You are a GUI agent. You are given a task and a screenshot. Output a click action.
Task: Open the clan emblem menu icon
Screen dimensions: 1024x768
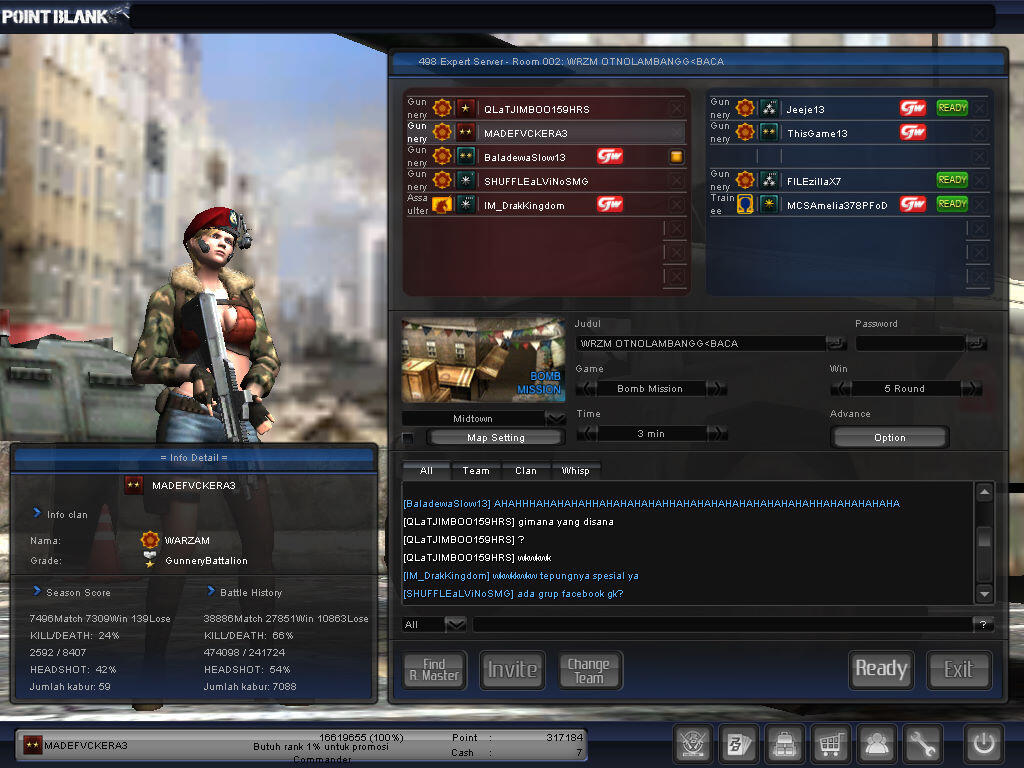[x=693, y=744]
